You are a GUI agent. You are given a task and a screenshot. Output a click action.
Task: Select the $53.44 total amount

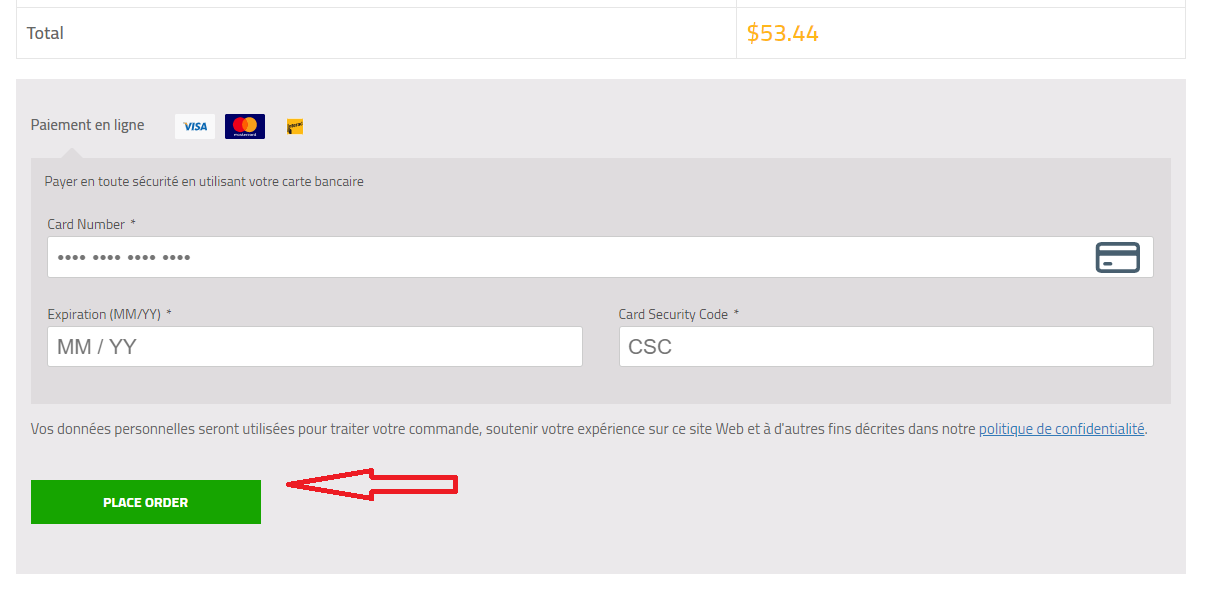[x=783, y=33]
